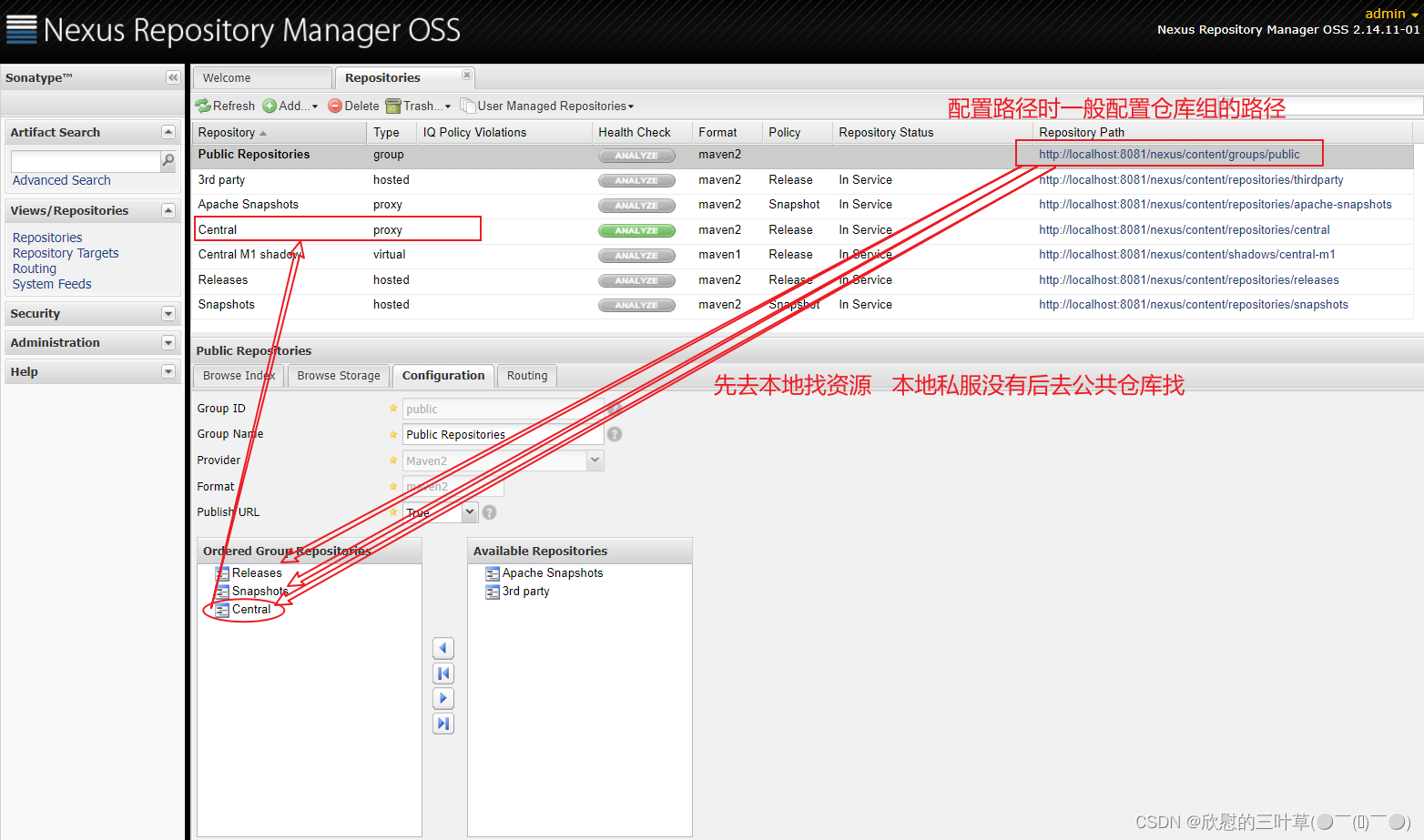Open System Feeds in sidebar
The height and width of the screenshot is (840, 1424).
(52, 284)
